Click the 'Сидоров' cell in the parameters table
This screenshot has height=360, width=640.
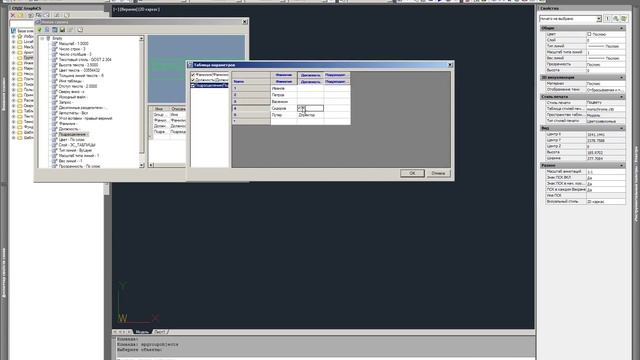284,108
